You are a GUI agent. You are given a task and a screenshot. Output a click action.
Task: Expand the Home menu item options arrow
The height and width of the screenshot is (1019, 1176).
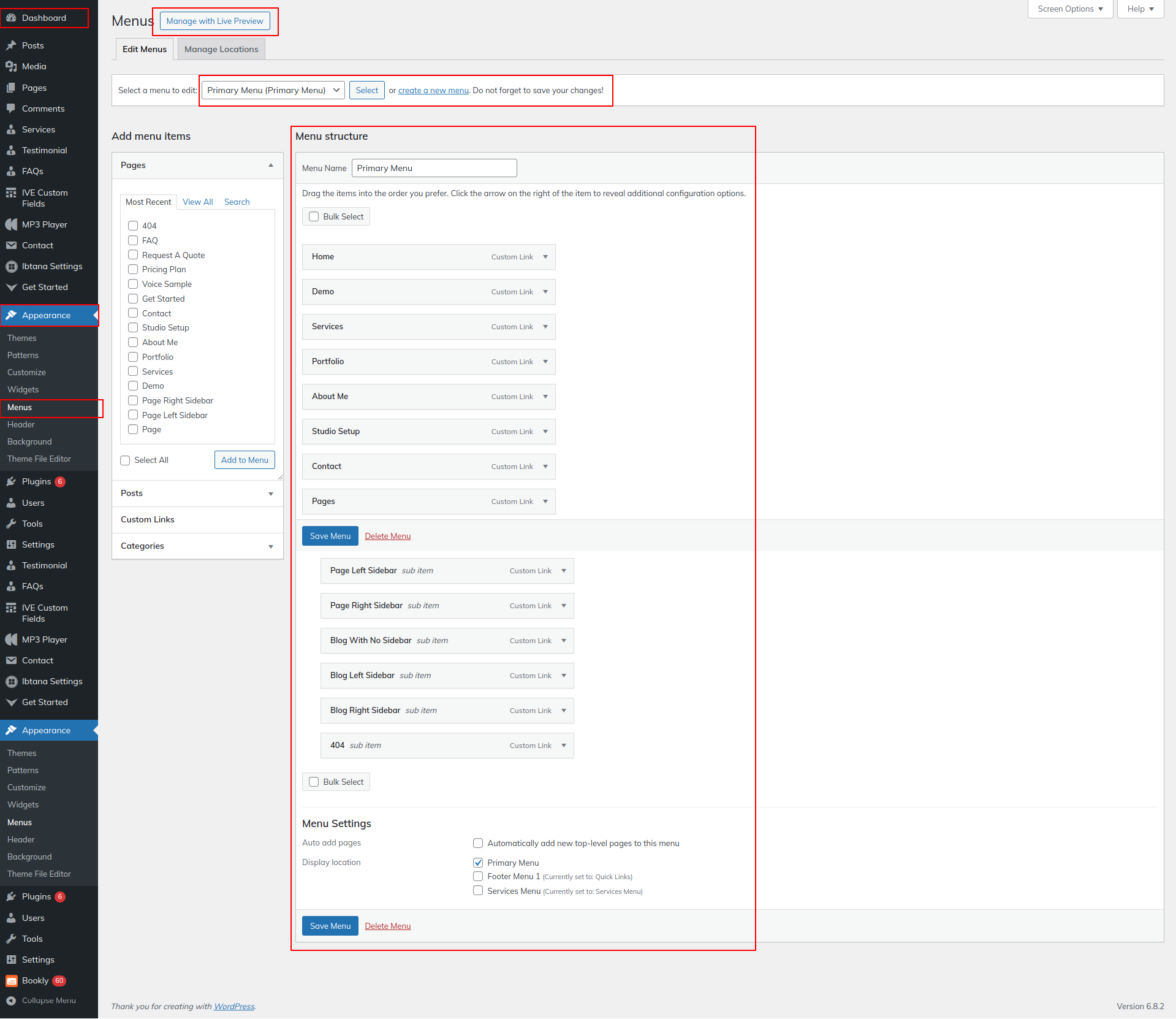tap(545, 257)
